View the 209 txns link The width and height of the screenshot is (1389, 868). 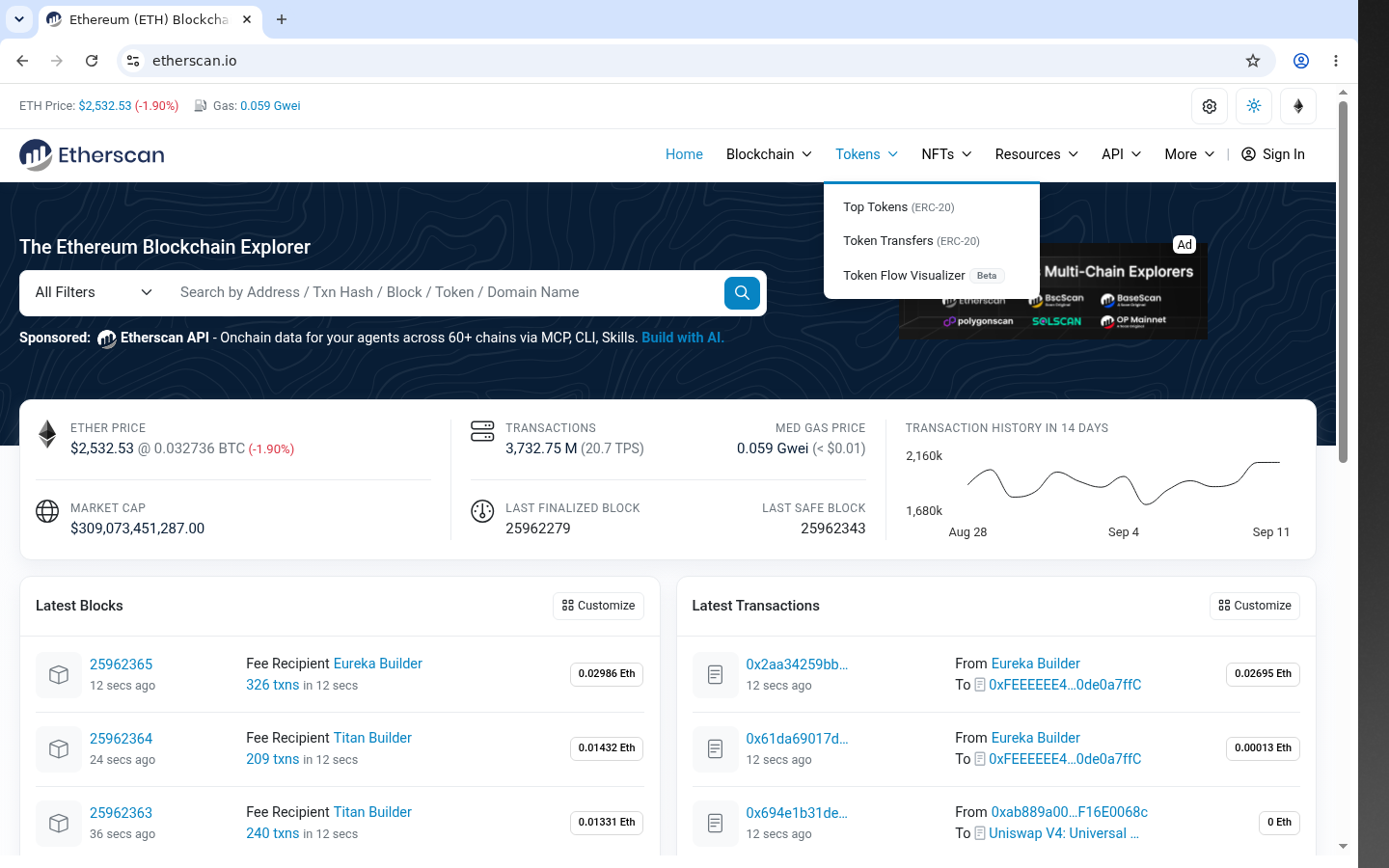(273, 759)
